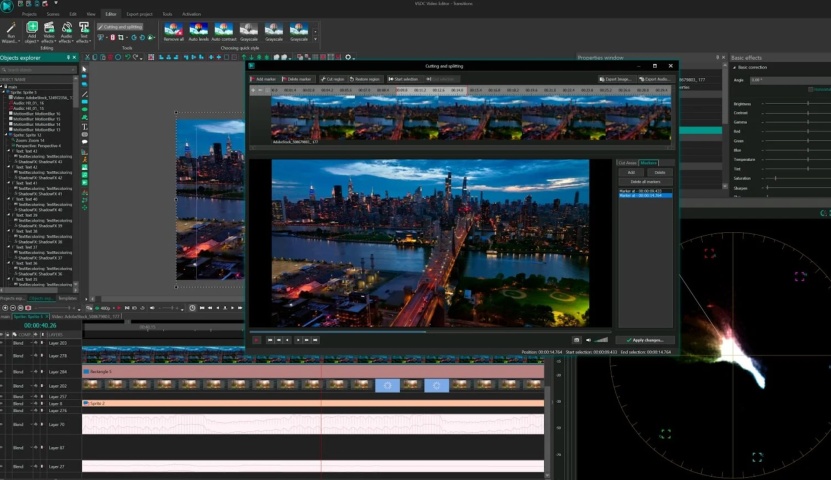Click Export Image button
The image size is (831, 480).
(x=615, y=79)
